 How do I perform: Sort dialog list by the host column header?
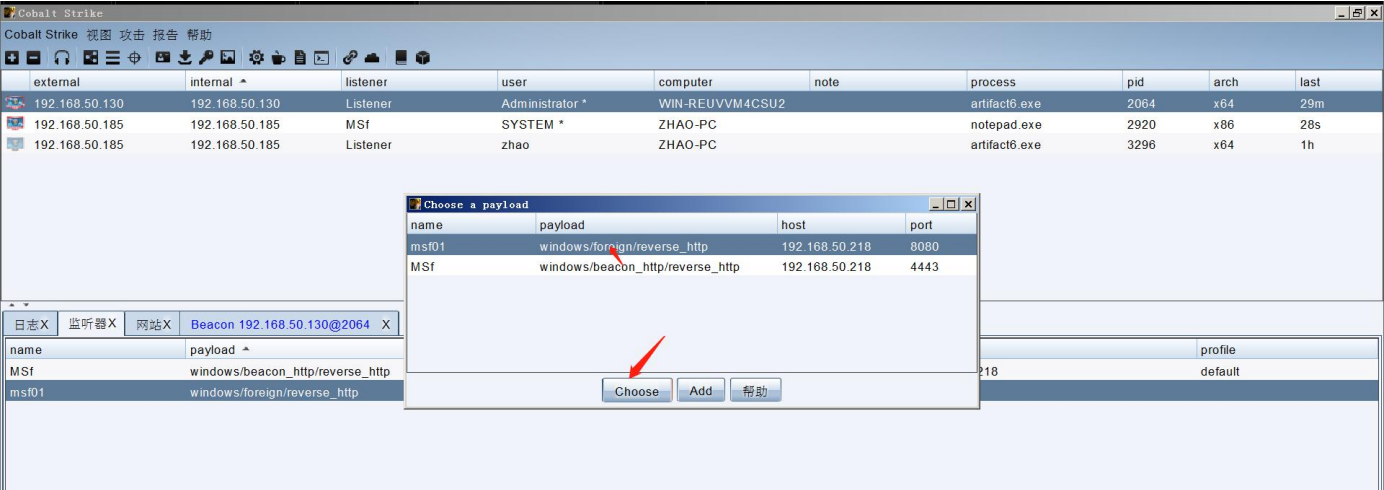tap(842, 225)
